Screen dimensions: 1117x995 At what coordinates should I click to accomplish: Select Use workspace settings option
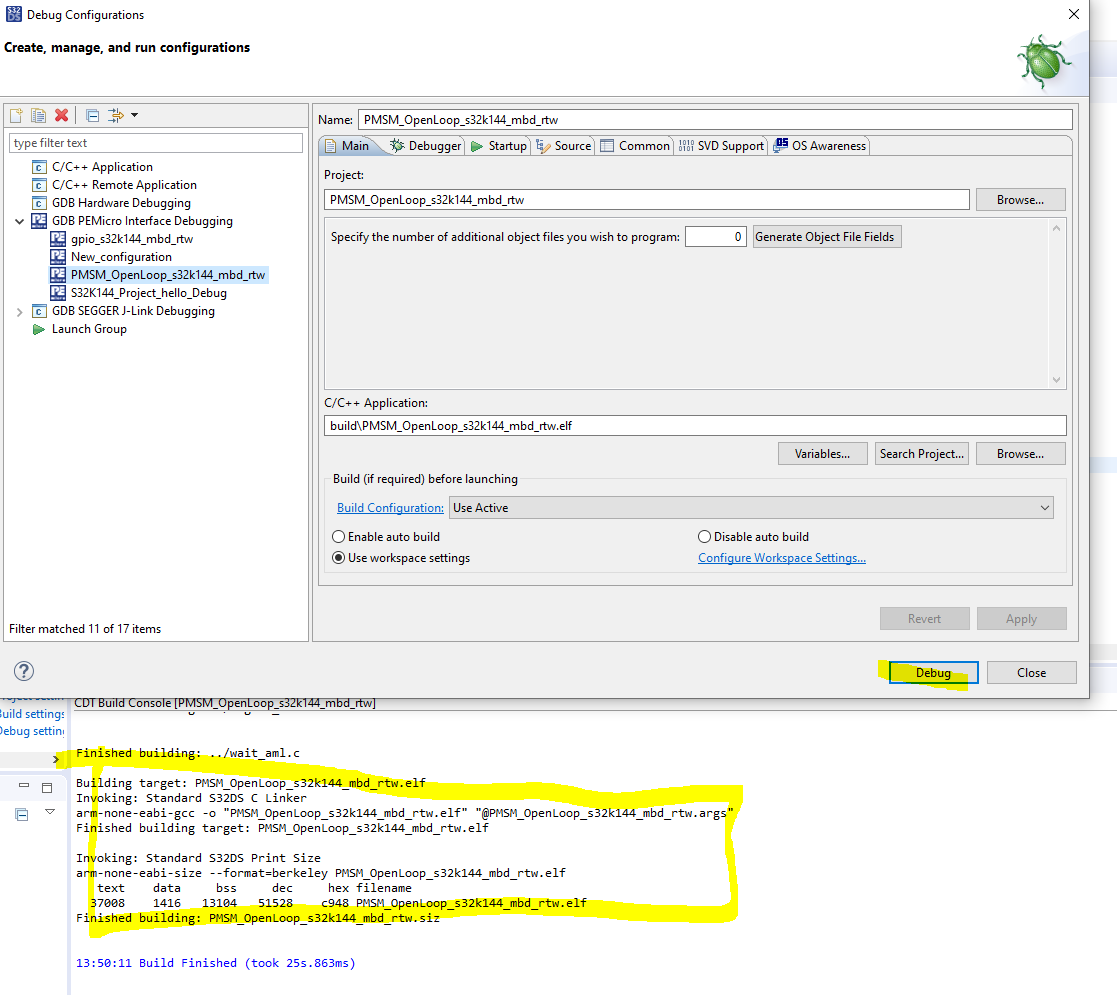(x=338, y=557)
